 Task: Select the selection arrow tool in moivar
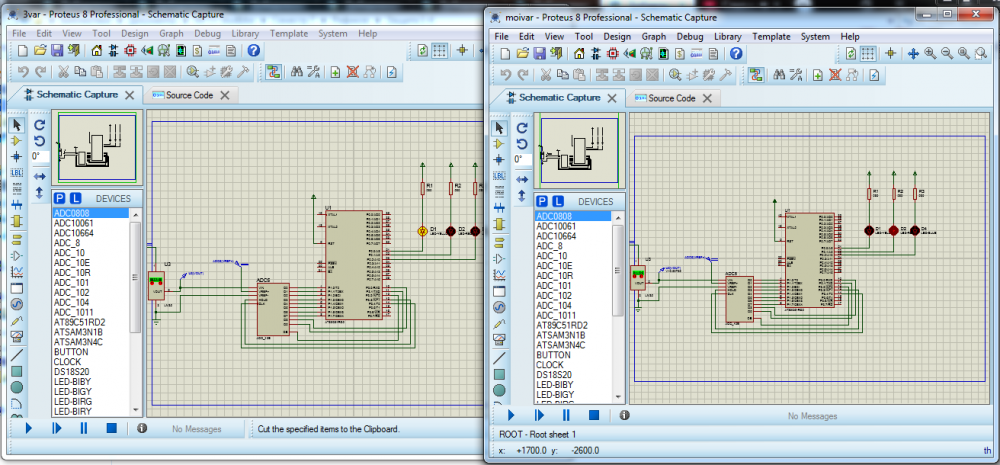point(498,127)
